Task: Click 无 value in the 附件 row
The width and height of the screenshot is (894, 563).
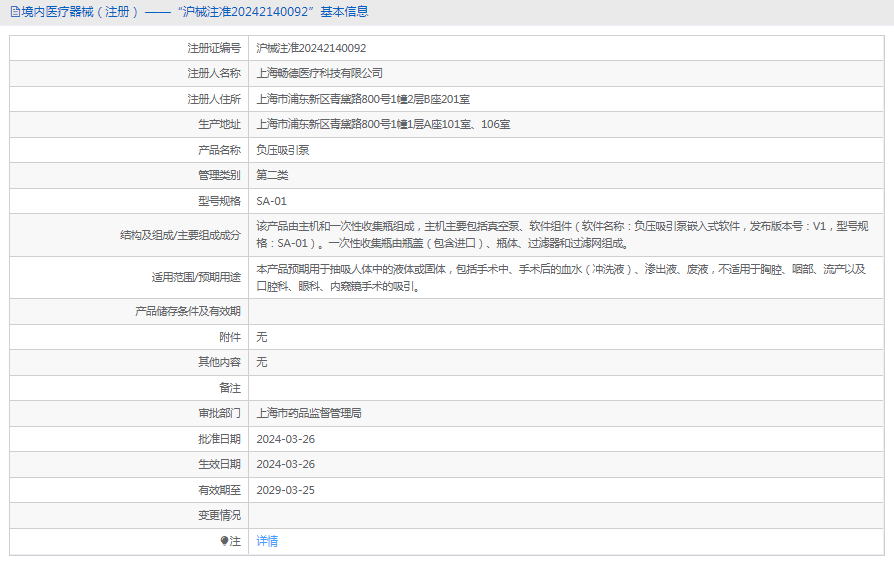Action: [x=261, y=337]
